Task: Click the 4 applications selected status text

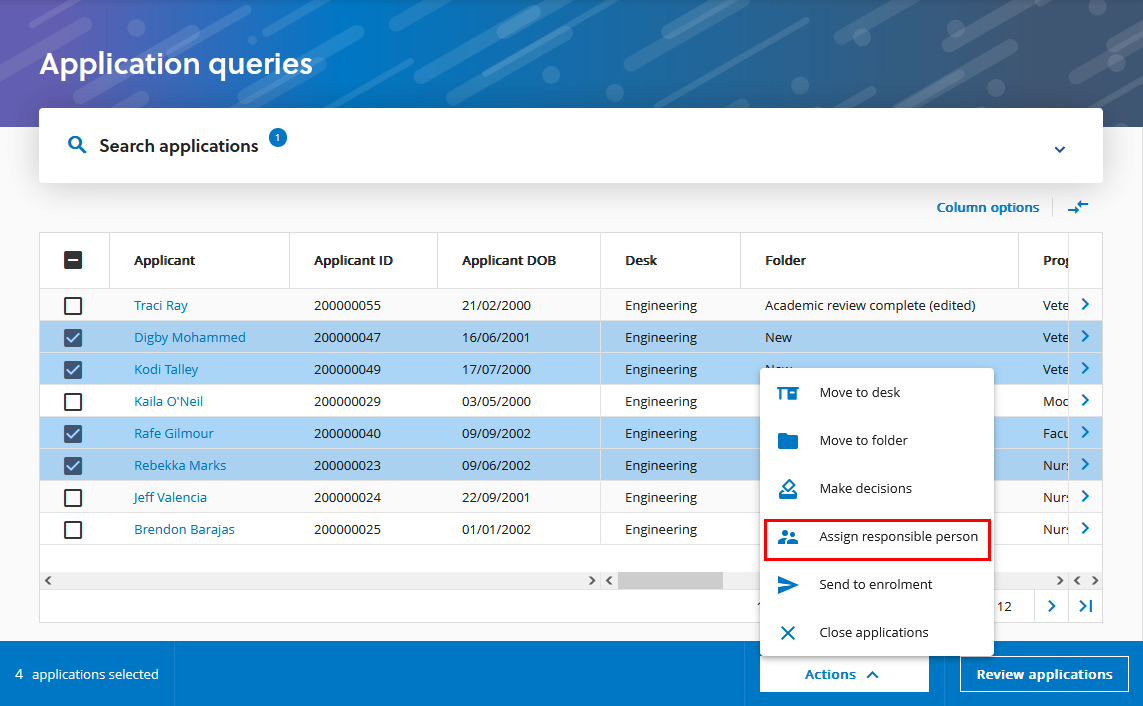Action: click(x=87, y=675)
